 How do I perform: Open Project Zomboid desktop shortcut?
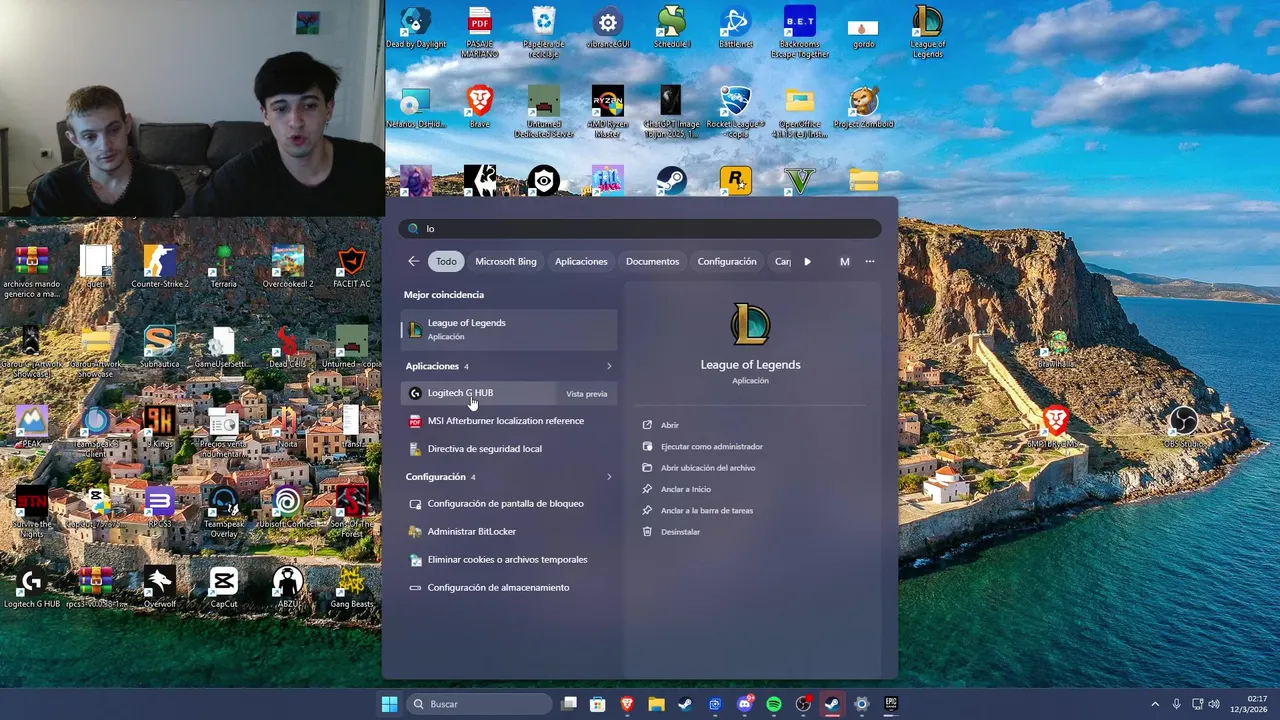pyautogui.click(x=864, y=108)
